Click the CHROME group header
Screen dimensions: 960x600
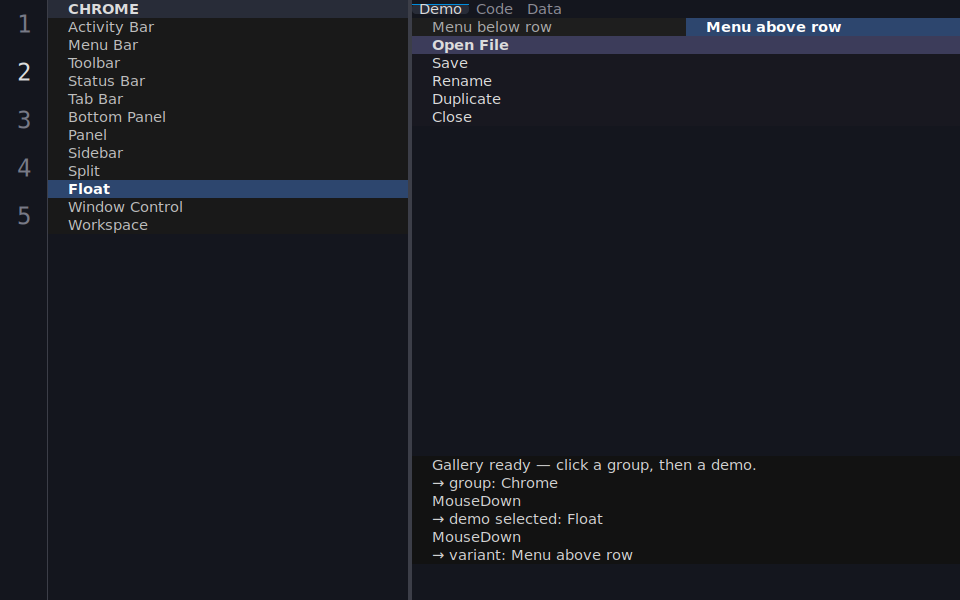click(x=228, y=9)
